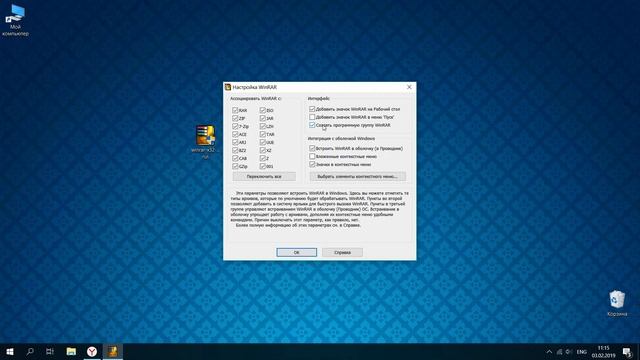Toggle the JAR association checkbox

(x=263, y=118)
